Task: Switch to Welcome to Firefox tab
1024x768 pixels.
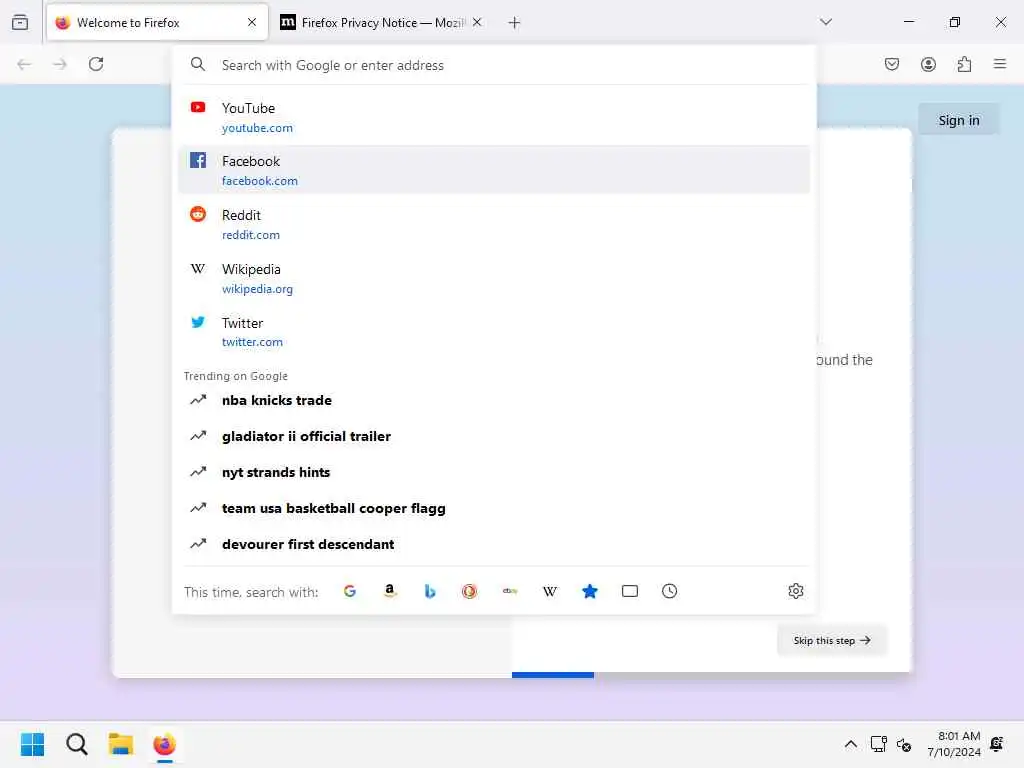Action: [157, 22]
